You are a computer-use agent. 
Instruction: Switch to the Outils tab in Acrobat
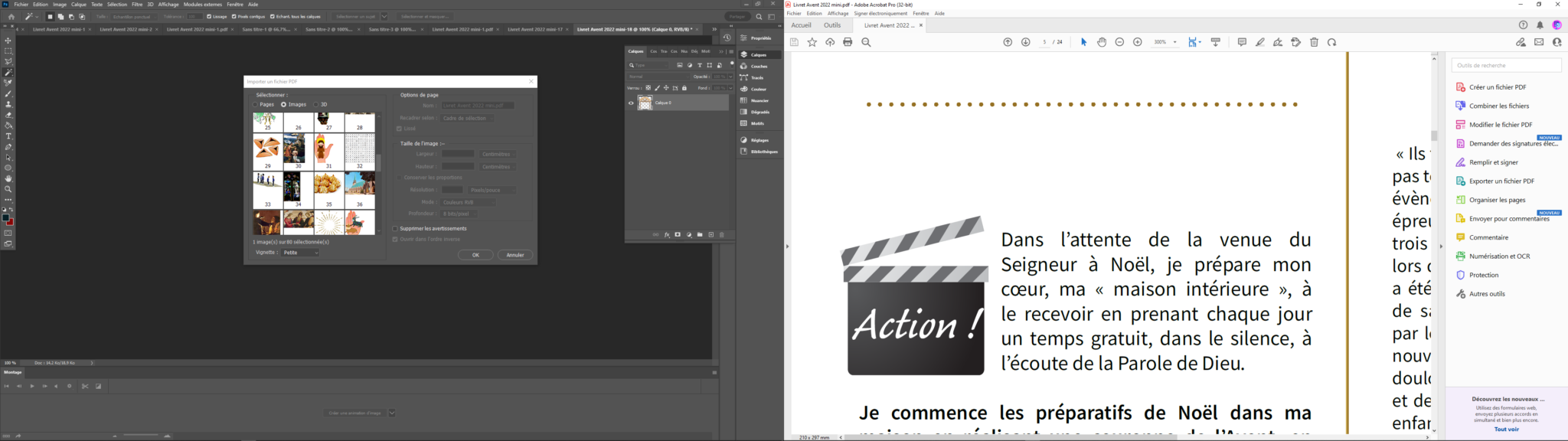coord(832,25)
